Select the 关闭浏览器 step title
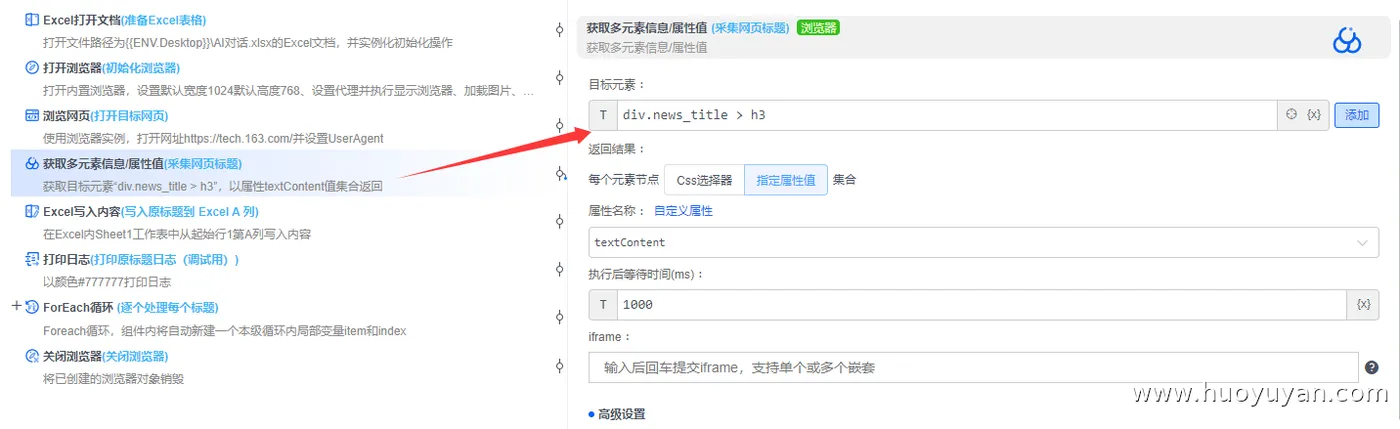This screenshot has height=429, width=1400. click(72, 356)
